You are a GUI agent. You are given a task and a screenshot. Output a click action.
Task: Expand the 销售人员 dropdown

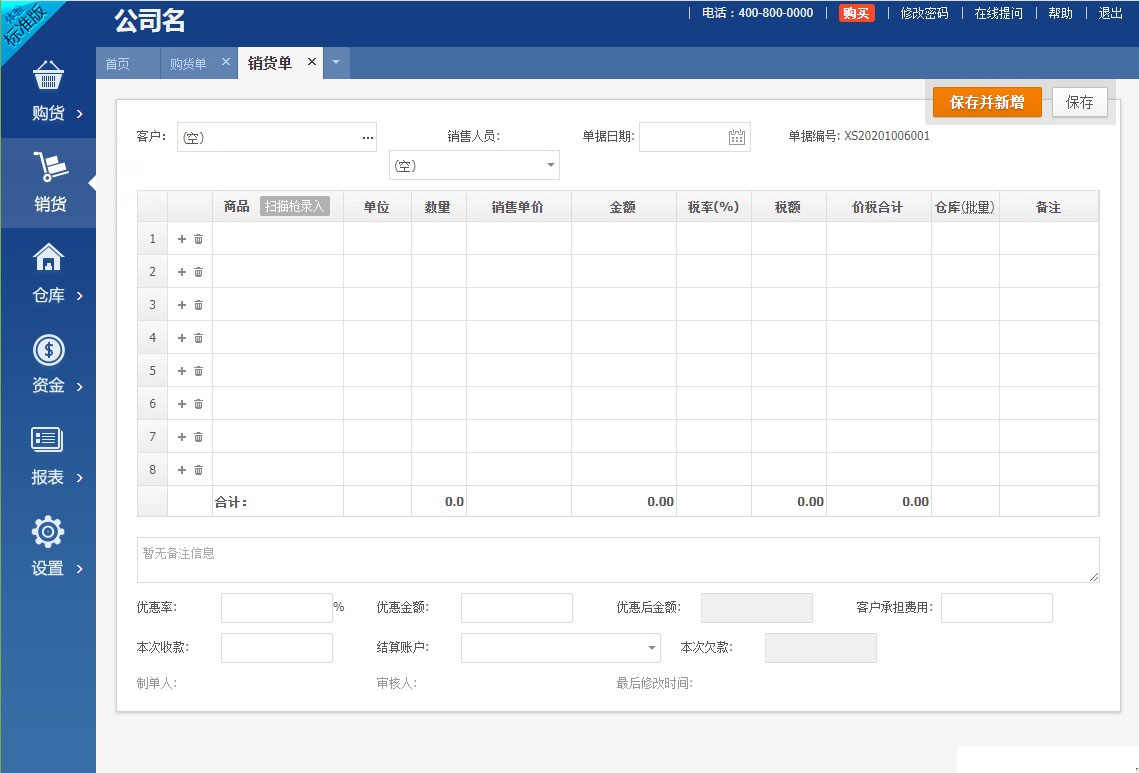[550, 166]
